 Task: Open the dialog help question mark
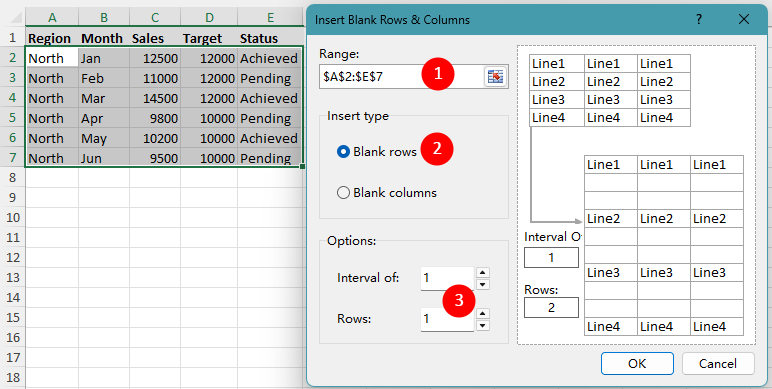tap(698, 19)
